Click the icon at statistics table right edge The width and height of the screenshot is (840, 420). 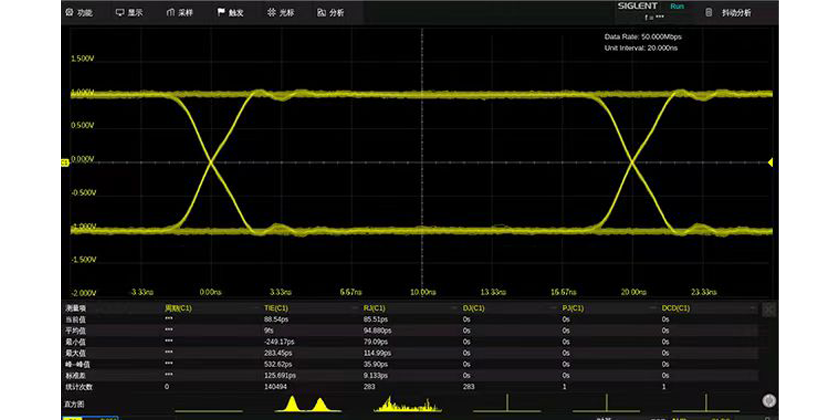point(768,311)
